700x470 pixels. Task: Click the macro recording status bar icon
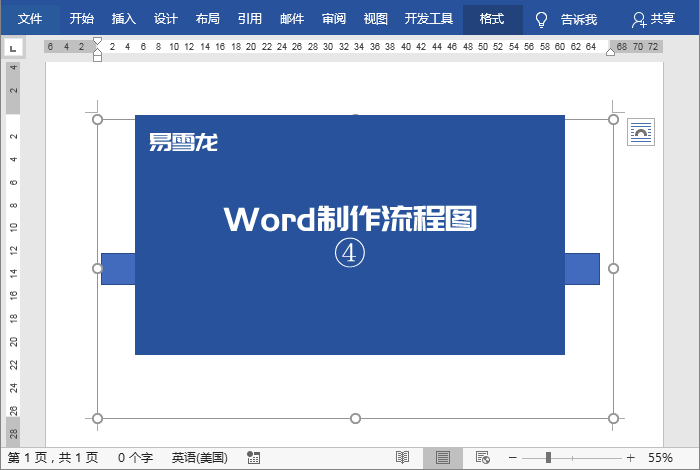254,458
